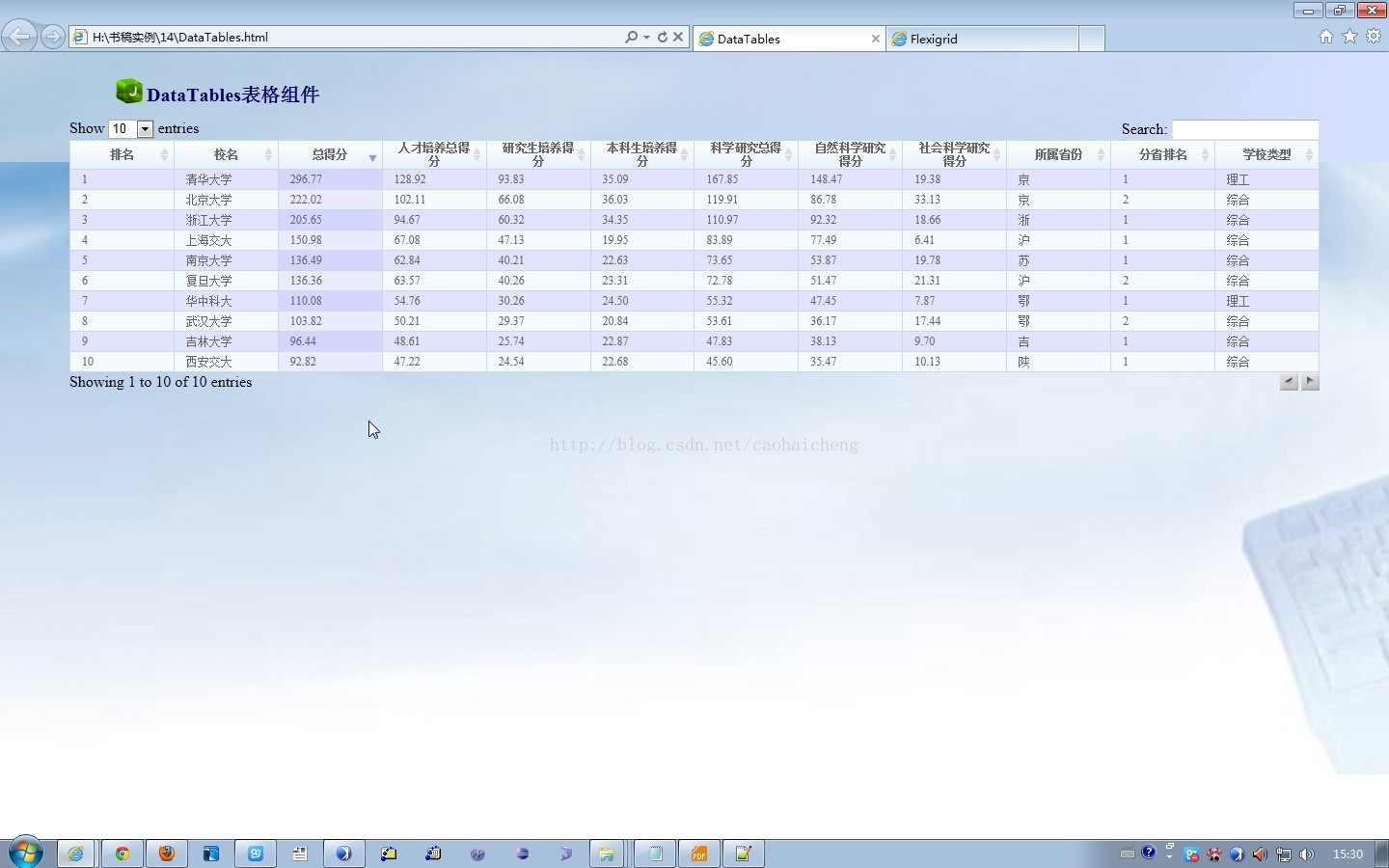Launch Chrome from the taskbar
The width and height of the screenshot is (1389, 868).
(123, 854)
